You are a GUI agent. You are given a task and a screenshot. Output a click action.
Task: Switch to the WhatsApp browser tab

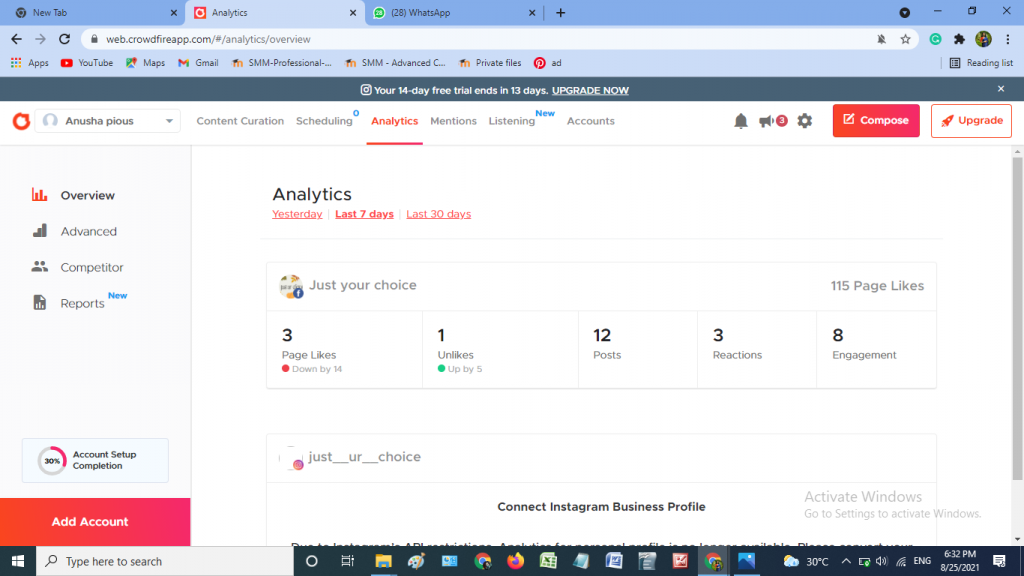[x=455, y=12]
